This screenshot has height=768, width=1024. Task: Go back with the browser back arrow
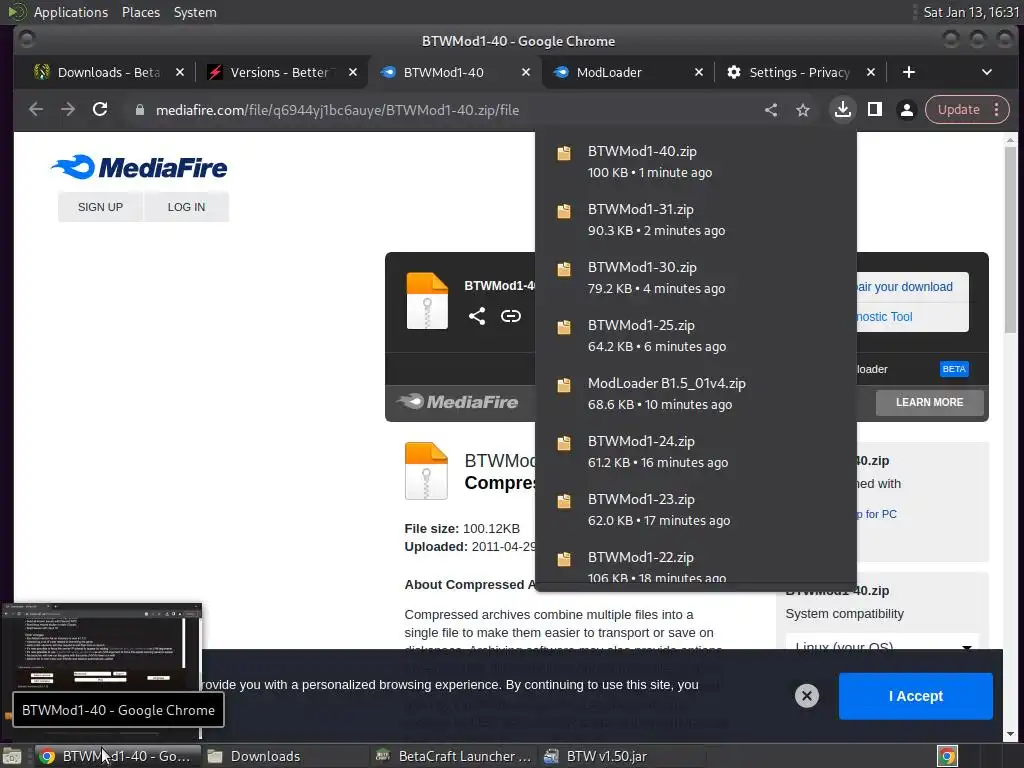(36, 110)
